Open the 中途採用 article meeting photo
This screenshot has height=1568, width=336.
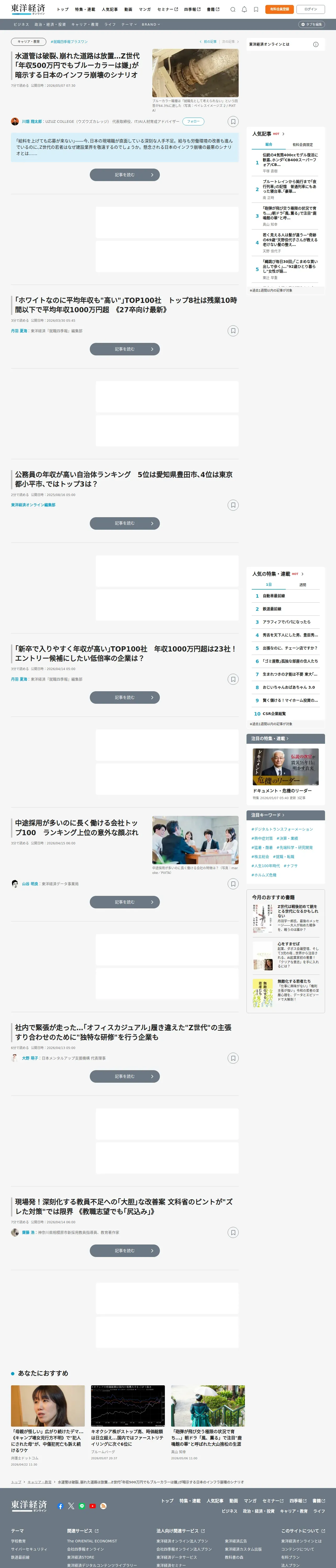195,840
